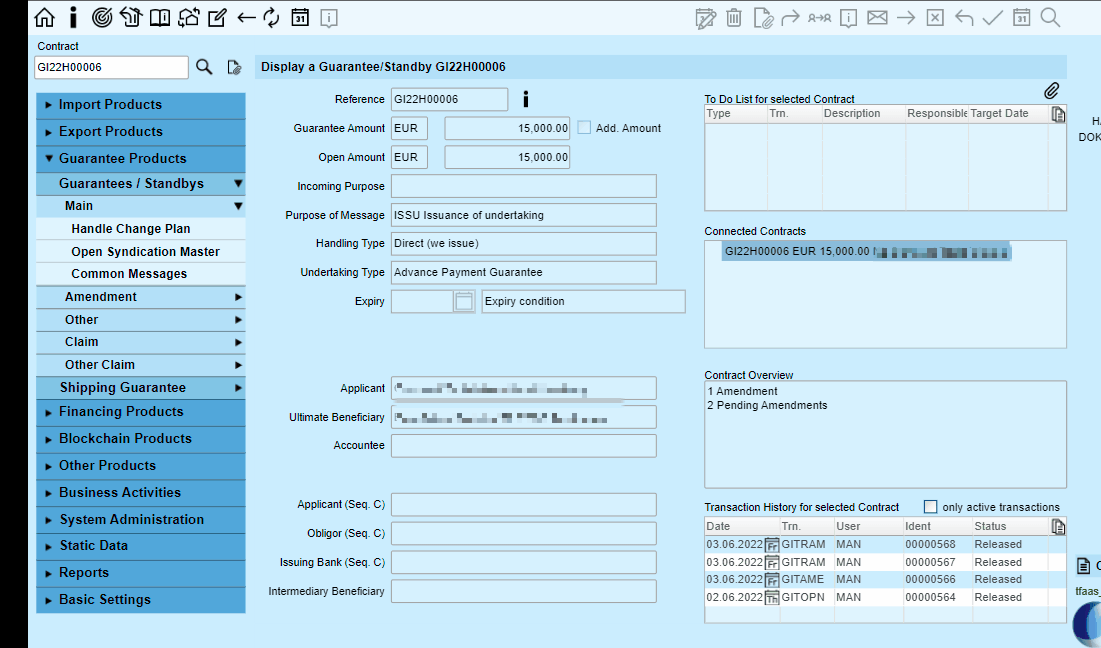Select GITAME transaction row 00000566
Screen dimensions: 1101x648
click(885, 579)
